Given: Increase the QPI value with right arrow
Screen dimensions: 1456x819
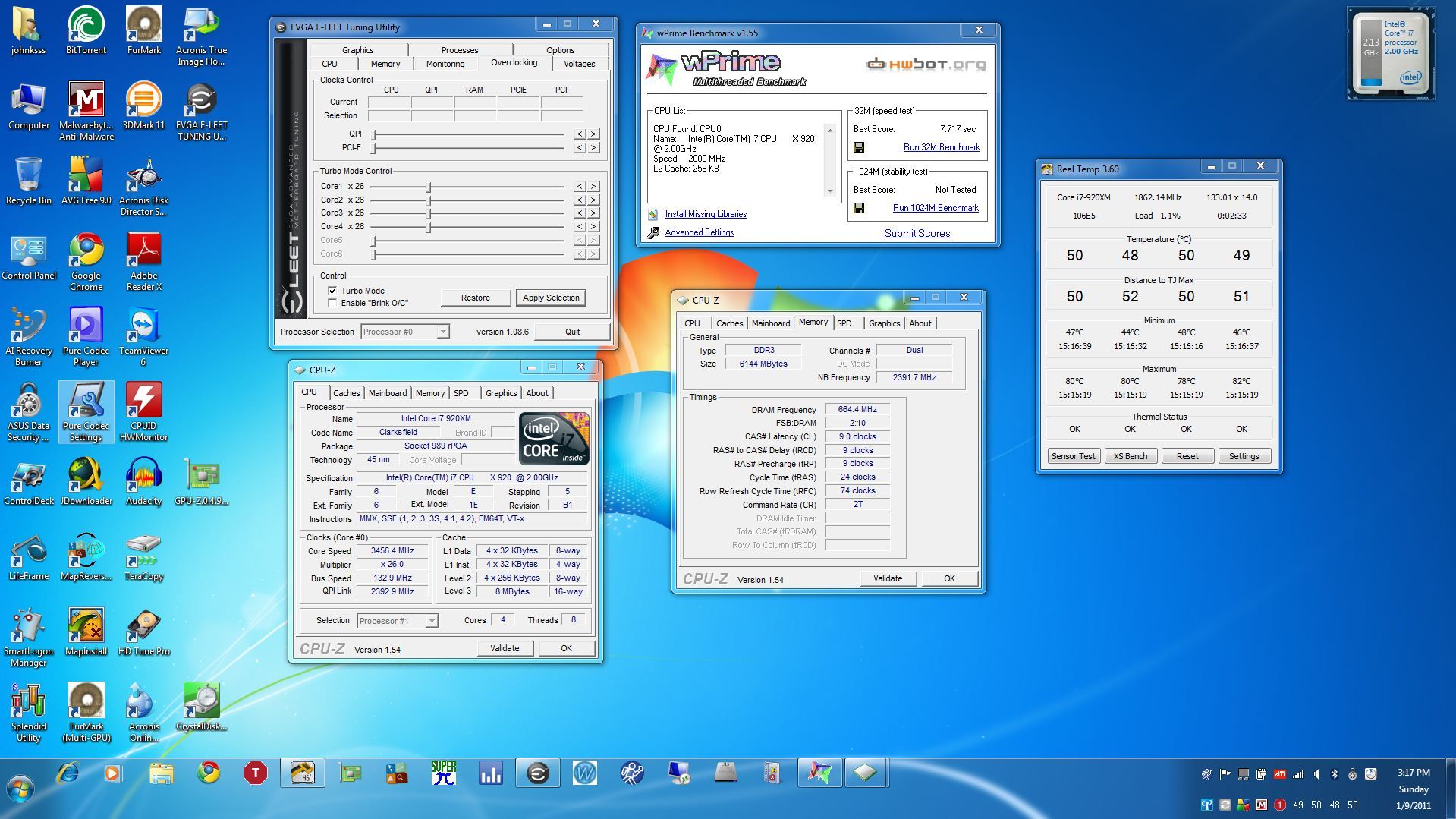Looking at the screenshot, I should tap(594, 134).
